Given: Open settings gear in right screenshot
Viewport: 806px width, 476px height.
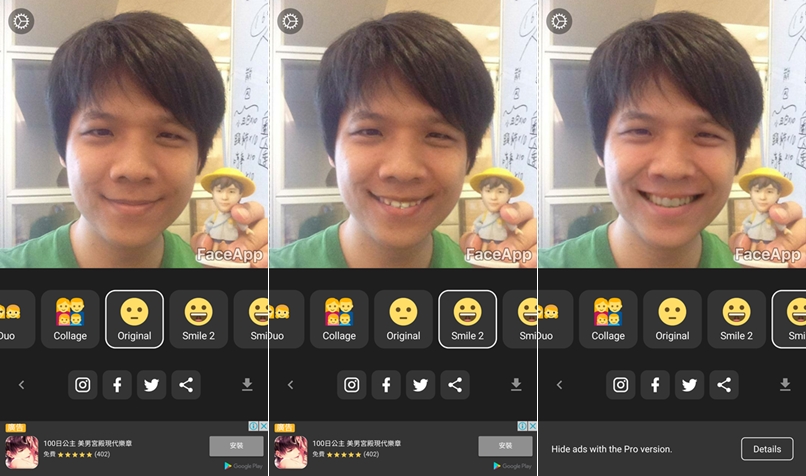Looking at the screenshot, I should pos(559,22).
